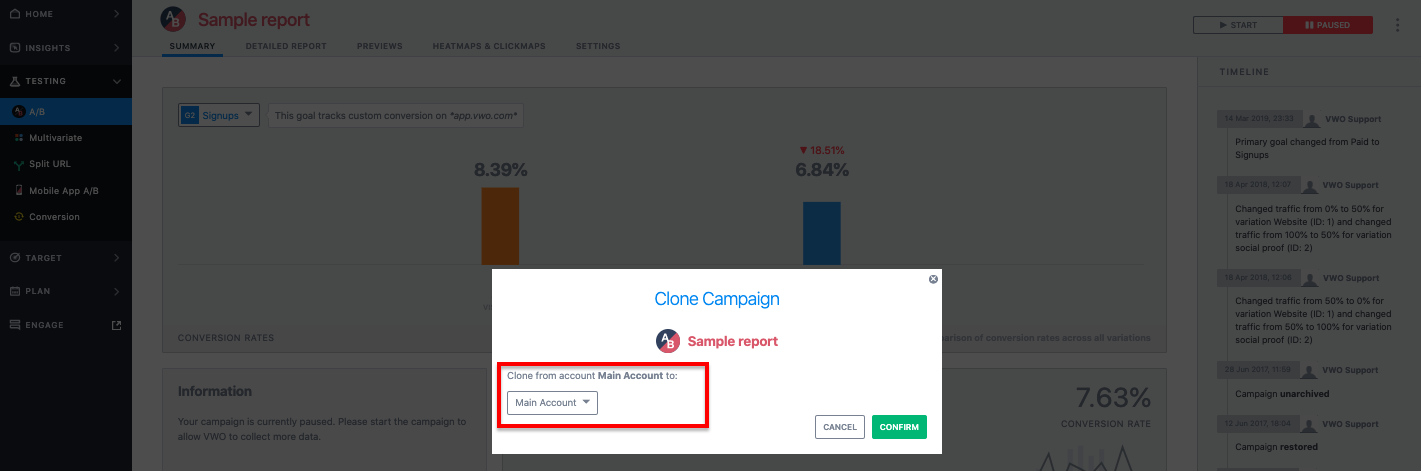The width and height of the screenshot is (1421, 471).
Task: Expand the Target sidebar section
Action: [66, 258]
